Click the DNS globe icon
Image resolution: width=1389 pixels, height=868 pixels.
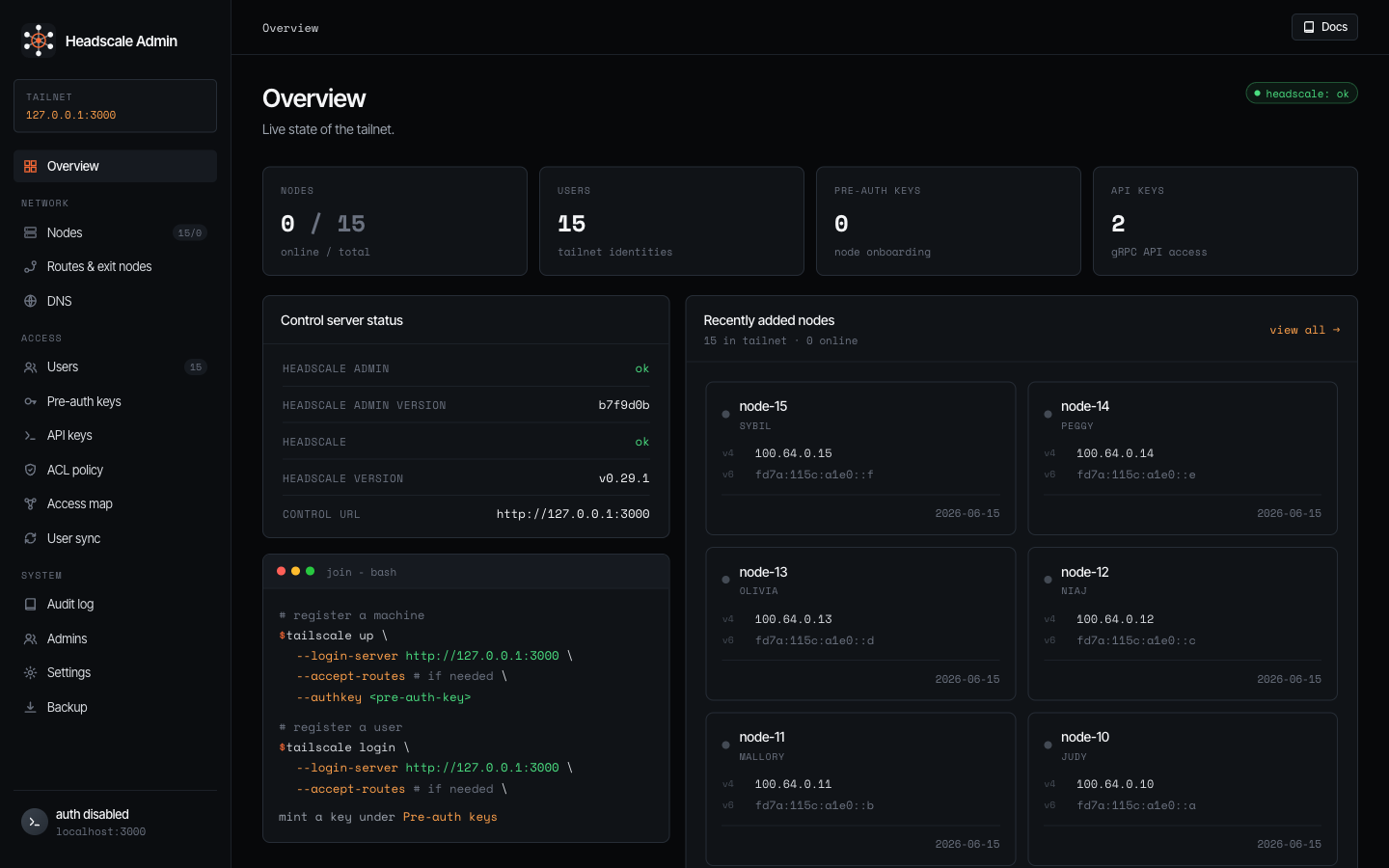(x=30, y=301)
